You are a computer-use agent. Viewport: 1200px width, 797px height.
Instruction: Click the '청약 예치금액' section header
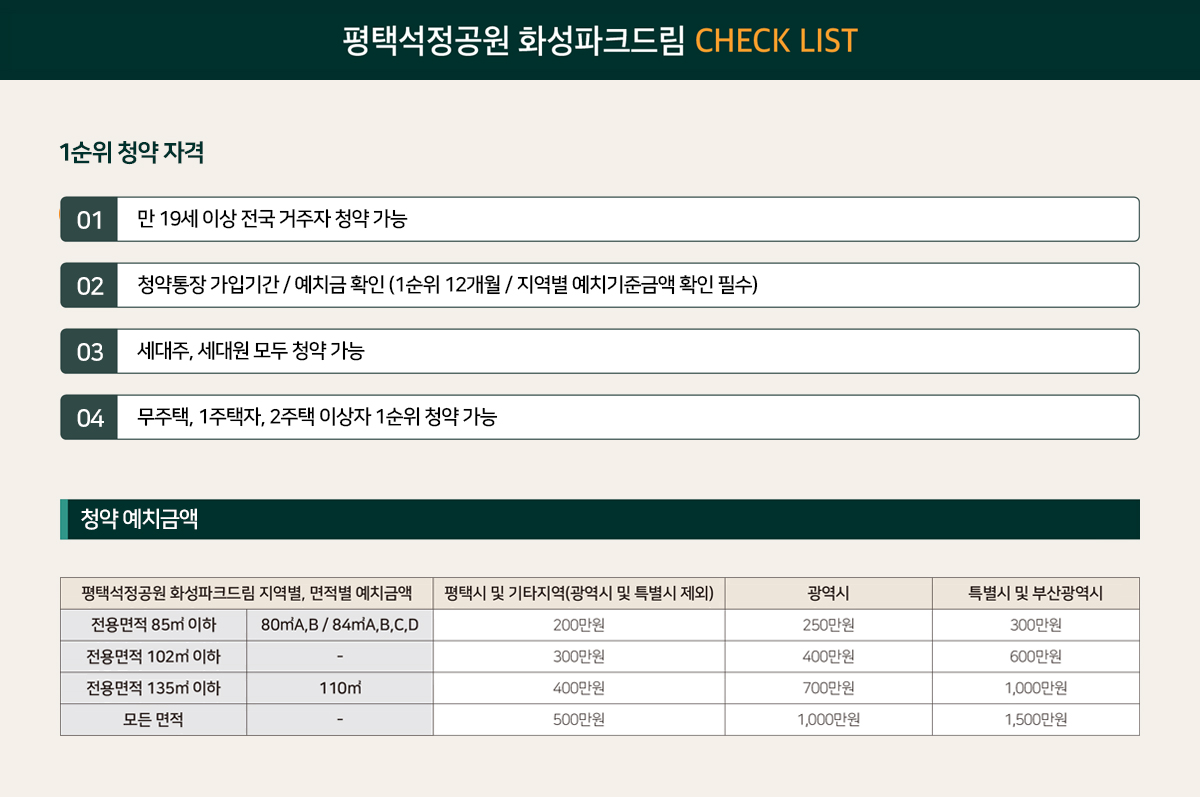[600, 519]
